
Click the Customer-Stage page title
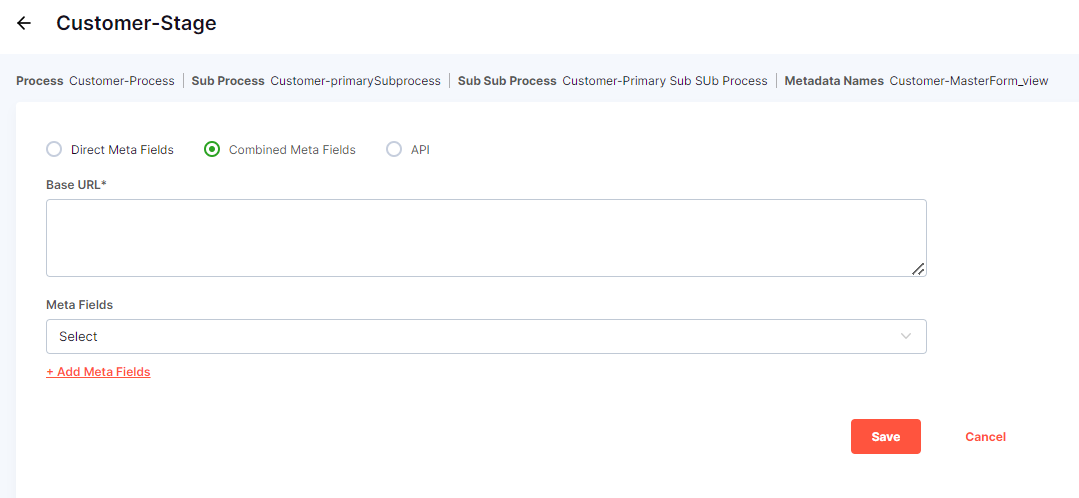pos(136,23)
